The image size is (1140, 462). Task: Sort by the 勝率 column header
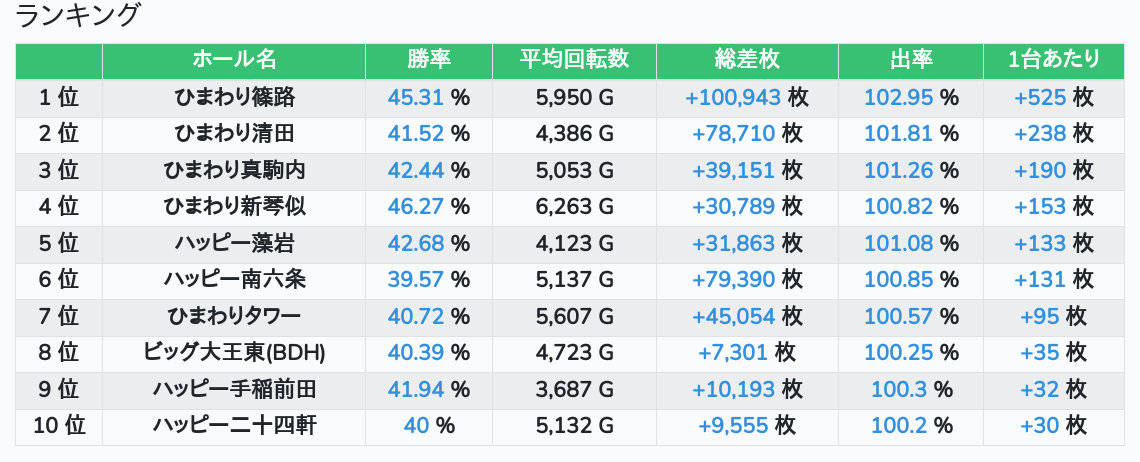[429, 60]
